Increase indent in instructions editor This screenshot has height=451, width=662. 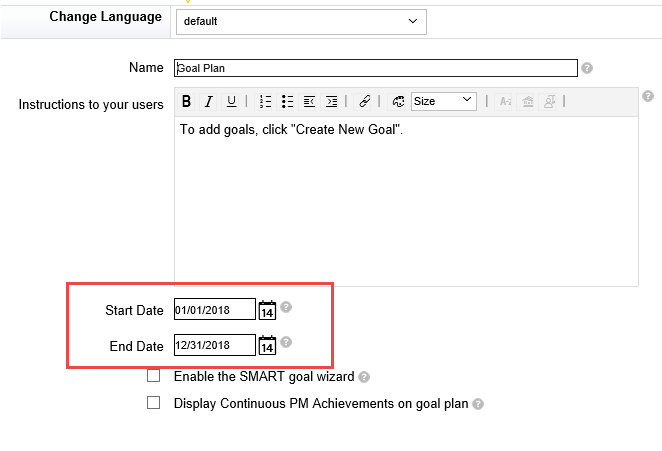coord(332,101)
